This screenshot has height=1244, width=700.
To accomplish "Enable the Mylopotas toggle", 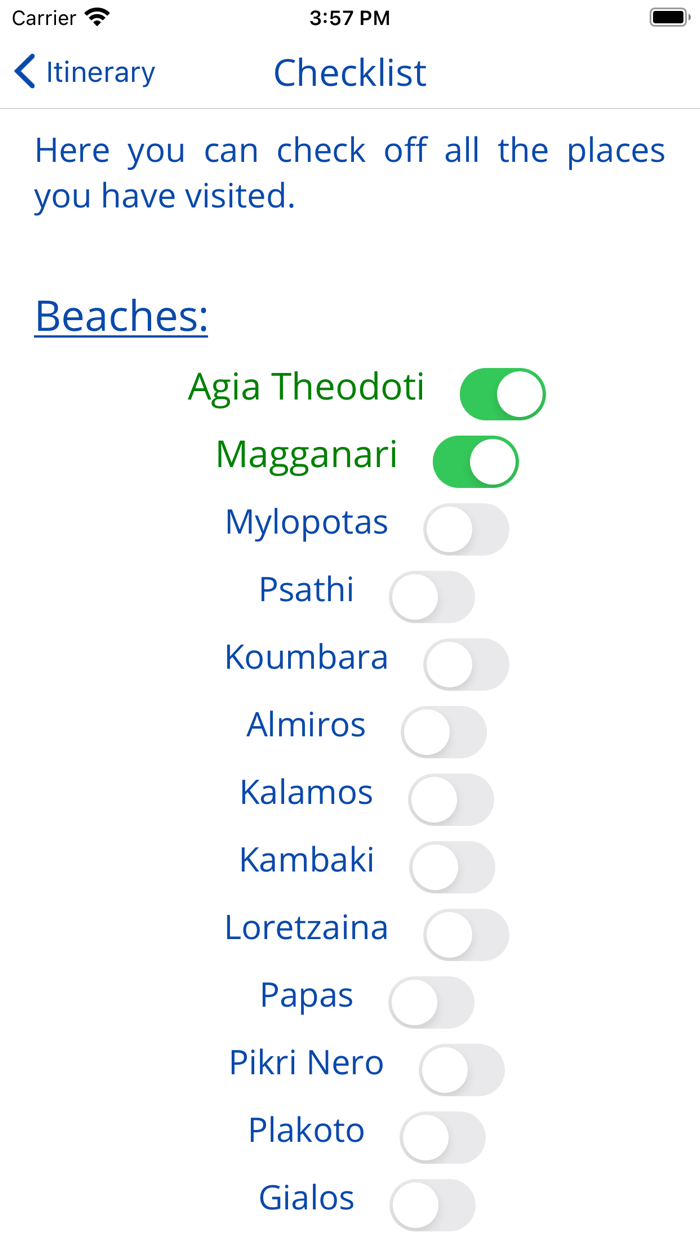I will pyautogui.click(x=465, y=529).
